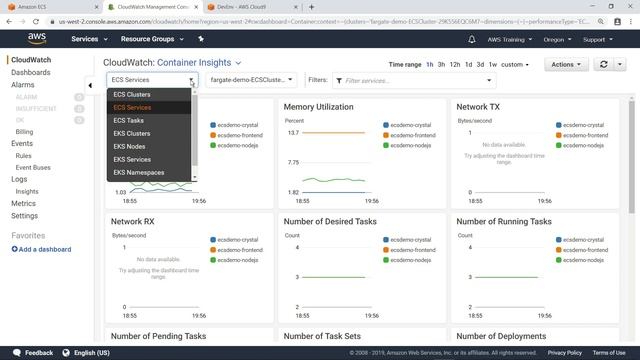Click the dropdown list scroll down arrow
This screenshot has height=360, width=640.
(x=194, y=177)
